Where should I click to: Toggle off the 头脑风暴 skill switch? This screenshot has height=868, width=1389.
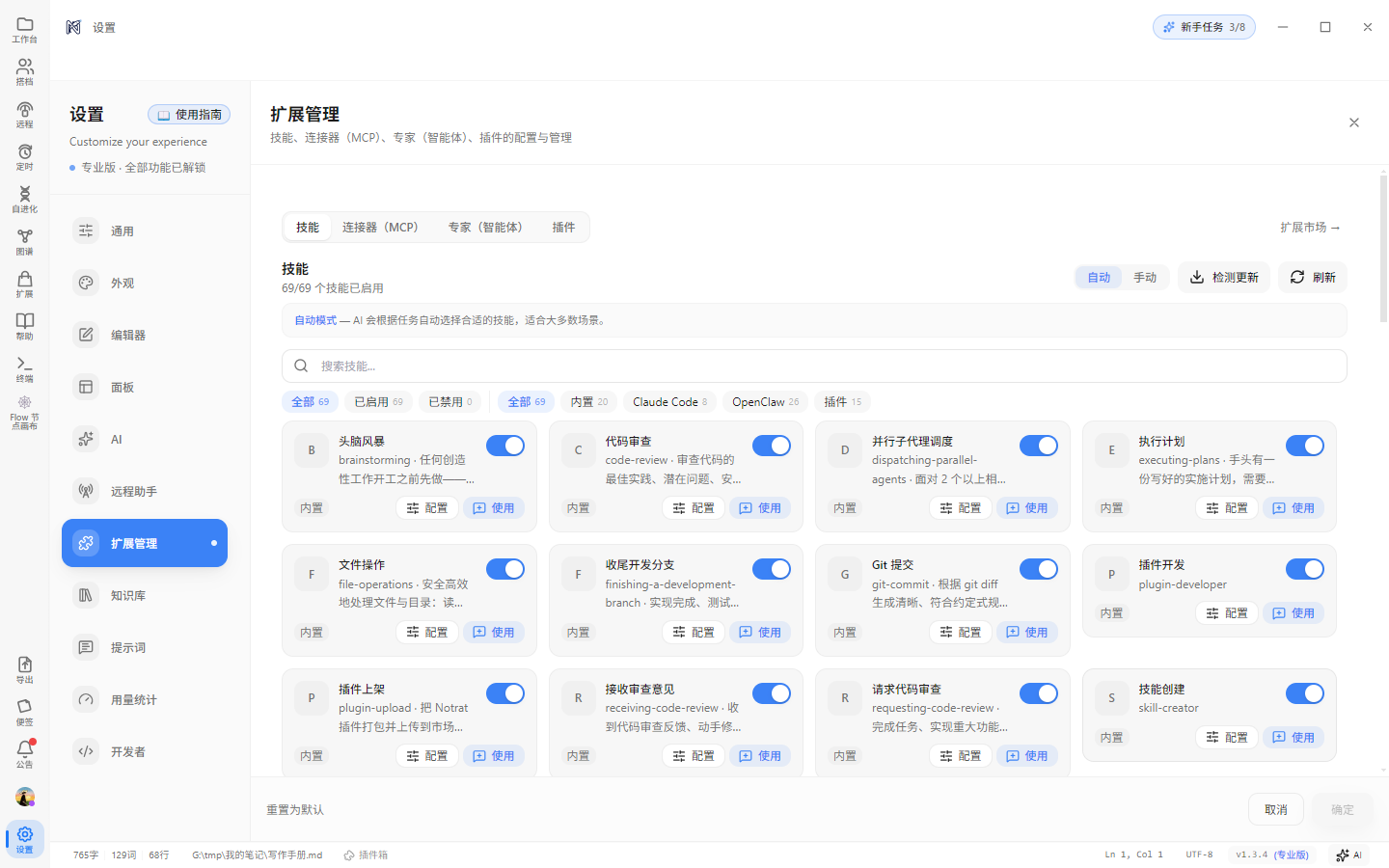click(x=505, y=446)
